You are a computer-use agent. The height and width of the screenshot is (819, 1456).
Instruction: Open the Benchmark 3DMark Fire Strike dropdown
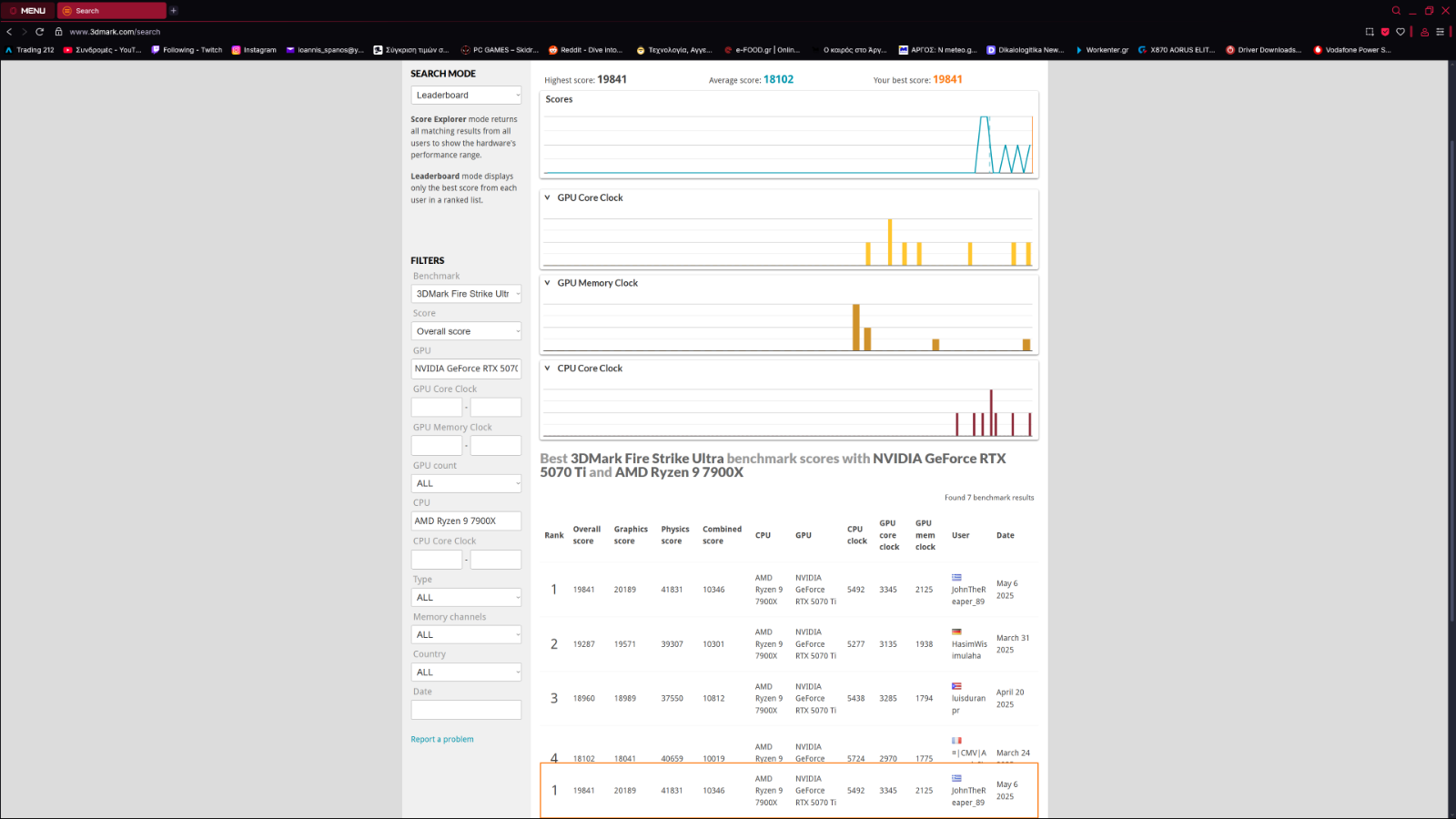point(466,294)
